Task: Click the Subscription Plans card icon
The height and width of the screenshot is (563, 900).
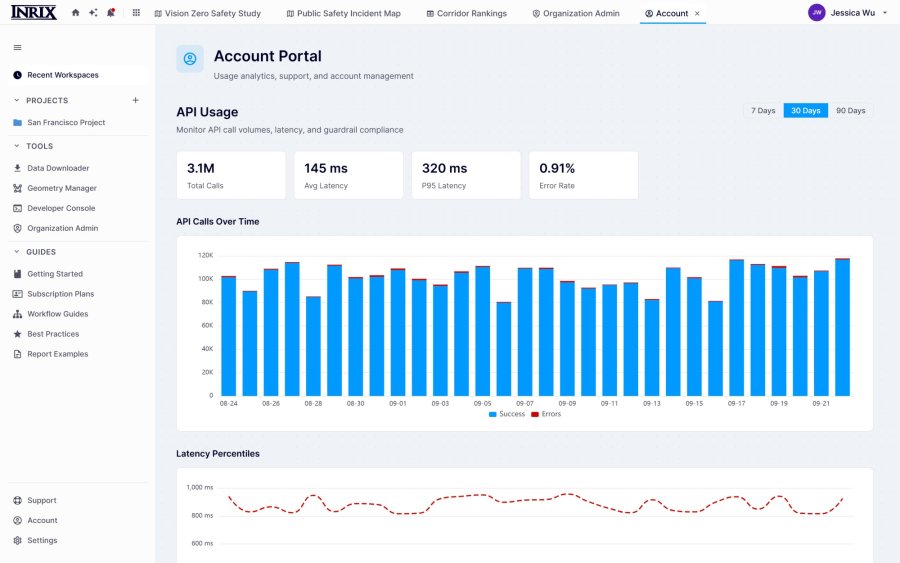Action: pos(18,294)
